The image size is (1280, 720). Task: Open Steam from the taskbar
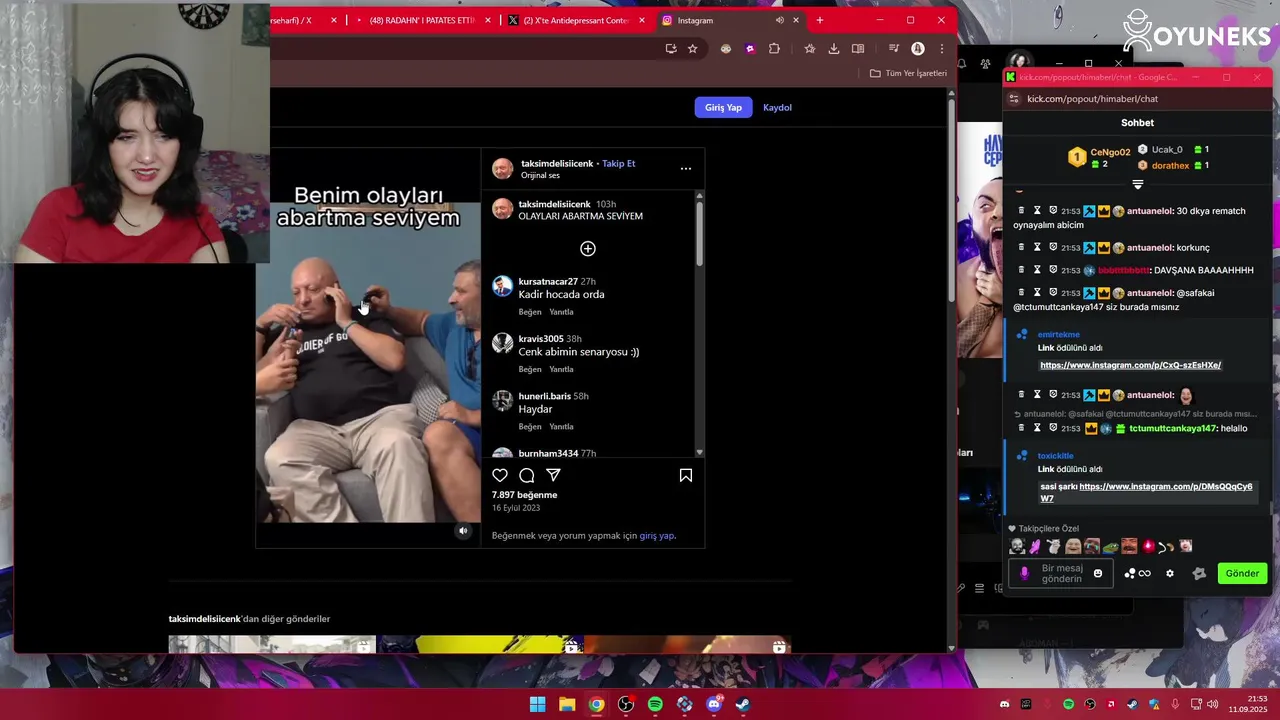point(743,705)
